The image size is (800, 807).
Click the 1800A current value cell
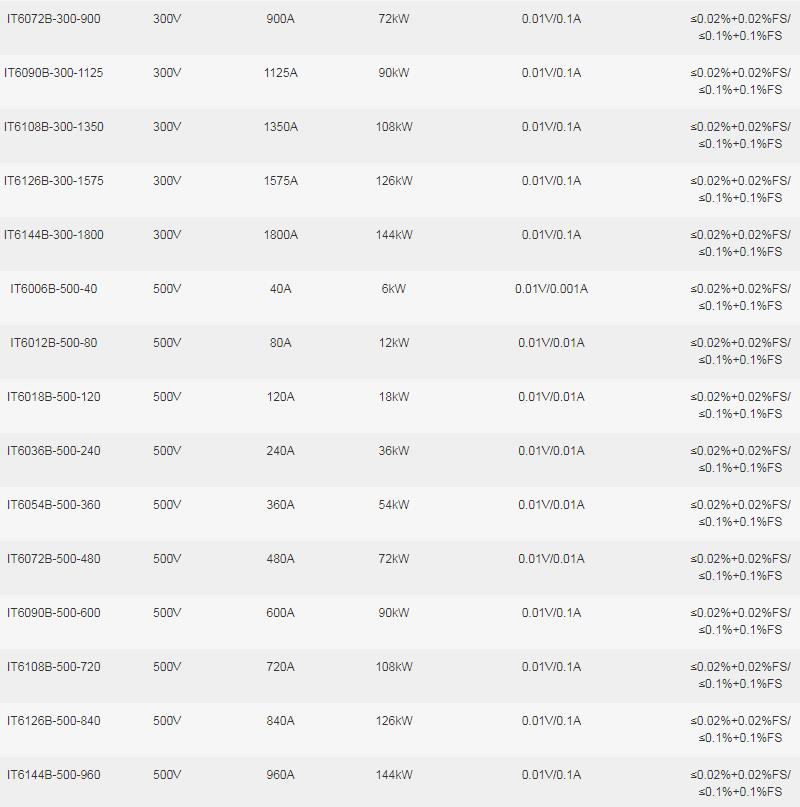click(280, 235)
